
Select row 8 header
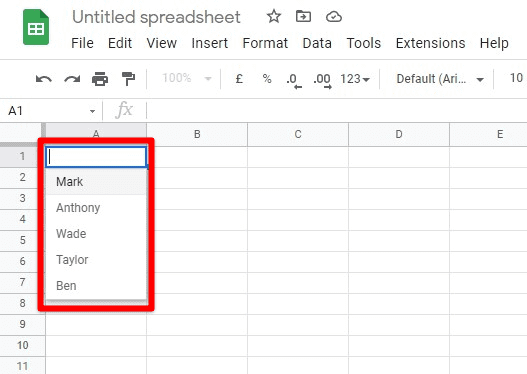click(x=22, y=303)
